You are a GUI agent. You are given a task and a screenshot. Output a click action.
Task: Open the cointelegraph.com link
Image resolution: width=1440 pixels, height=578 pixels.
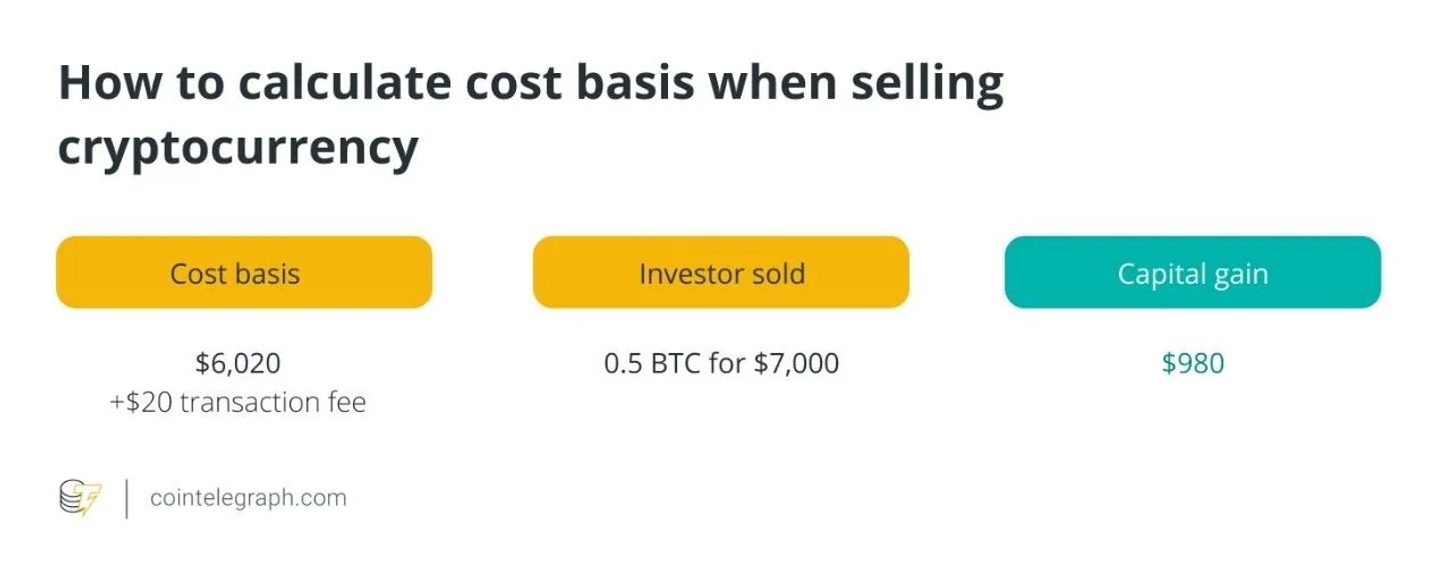pos(248,497)
